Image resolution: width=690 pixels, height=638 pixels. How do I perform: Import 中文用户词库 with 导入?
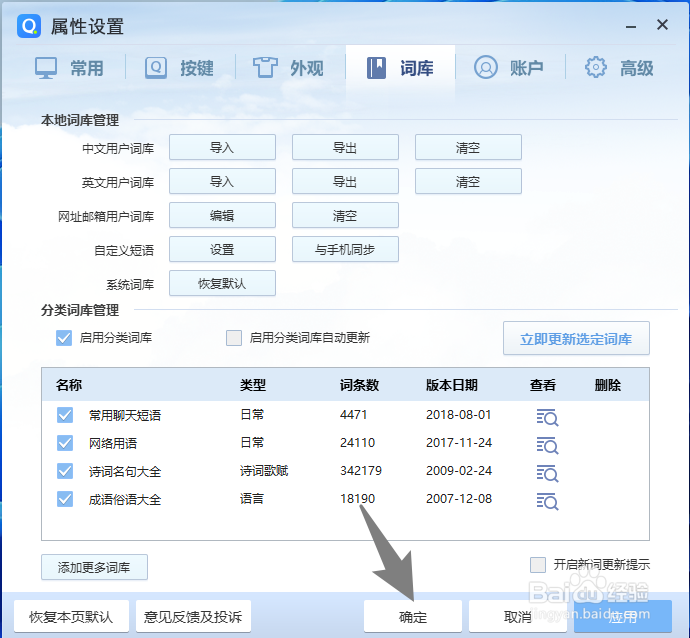tap(222, 147)
